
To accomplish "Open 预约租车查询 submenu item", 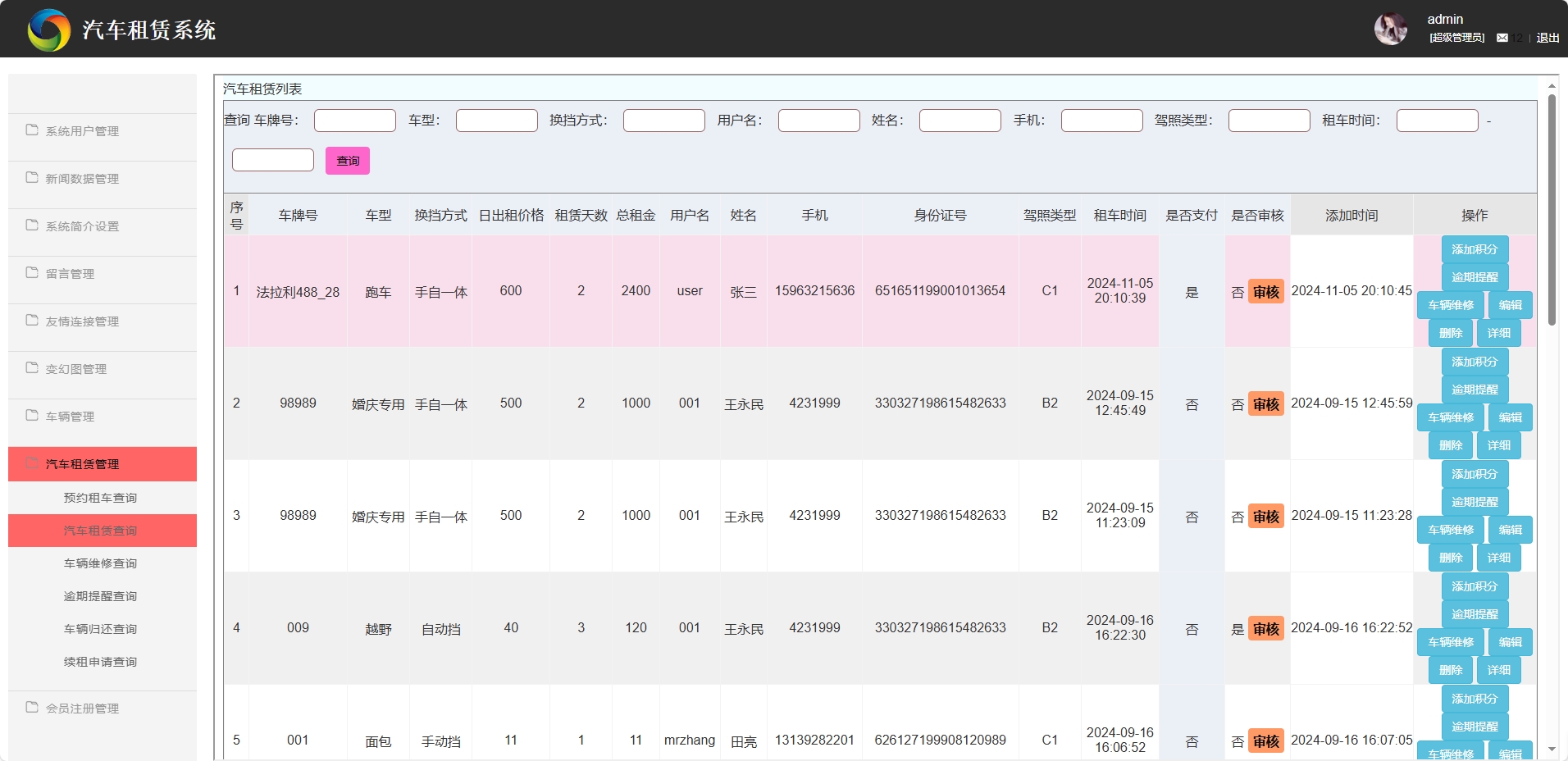I will [100, 498].
